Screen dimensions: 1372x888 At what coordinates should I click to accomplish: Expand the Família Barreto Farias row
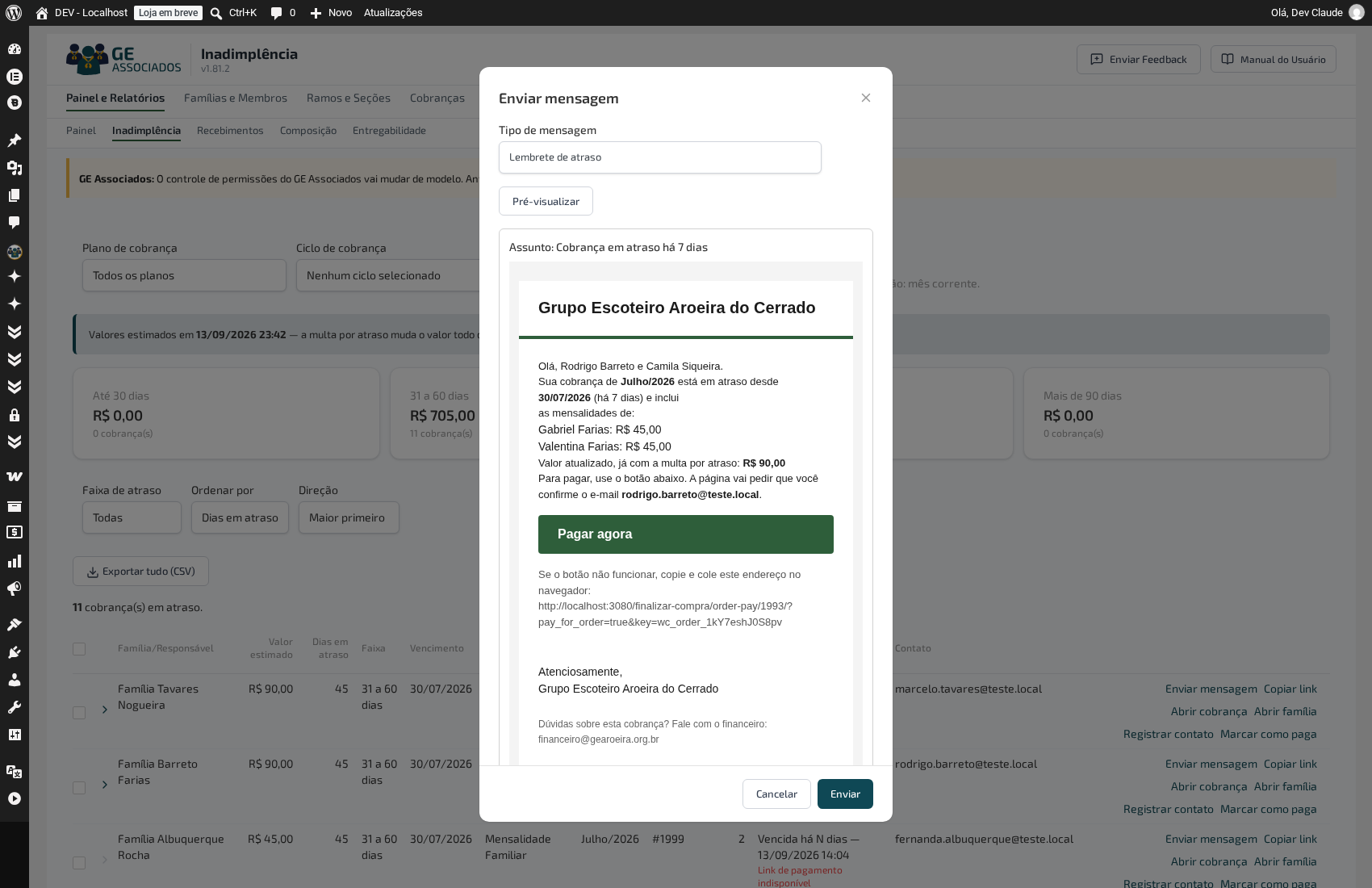[105, 785]
